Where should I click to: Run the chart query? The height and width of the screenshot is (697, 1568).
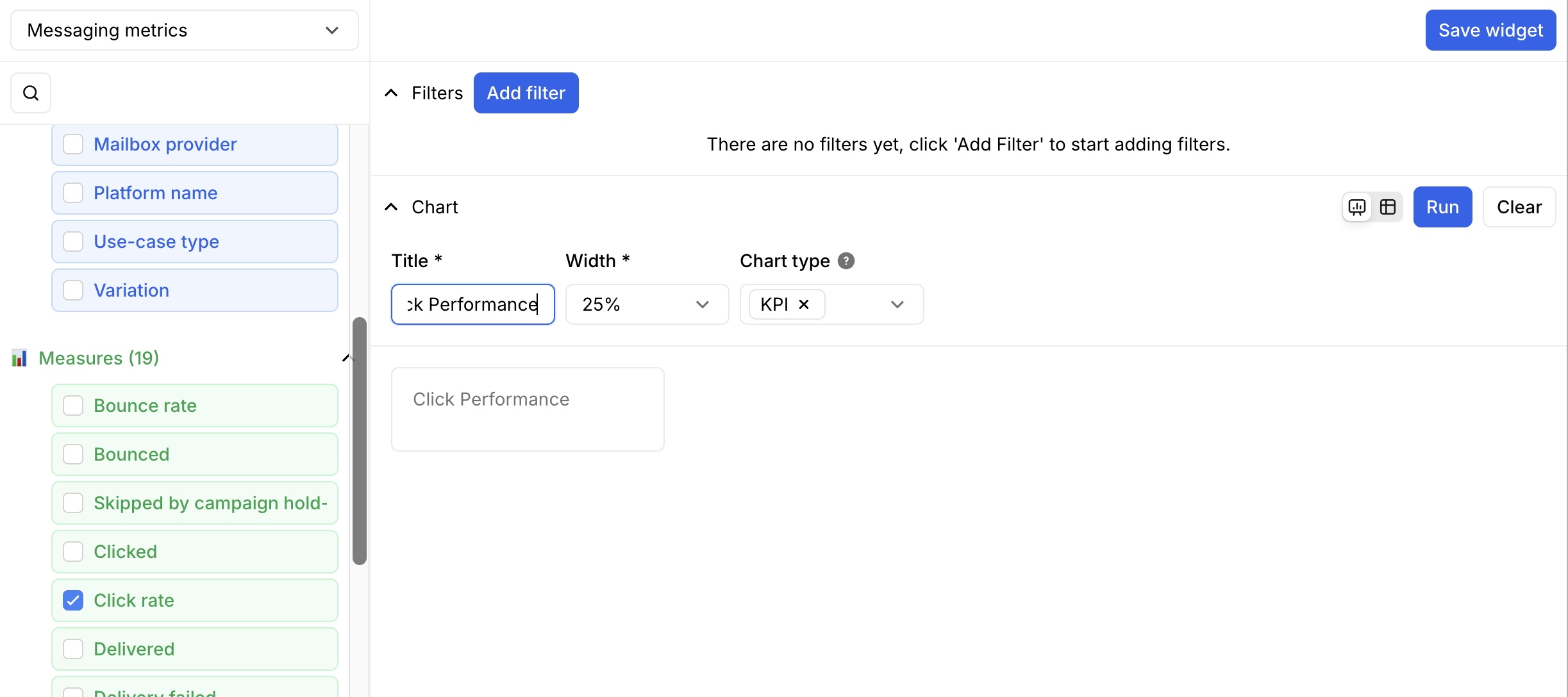pyautogui.click(x=1442, y=207)
